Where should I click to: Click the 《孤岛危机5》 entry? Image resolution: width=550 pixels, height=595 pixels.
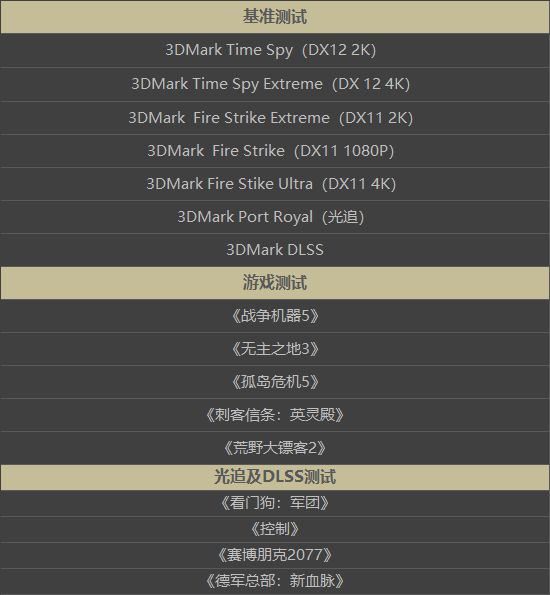[275, 382]
